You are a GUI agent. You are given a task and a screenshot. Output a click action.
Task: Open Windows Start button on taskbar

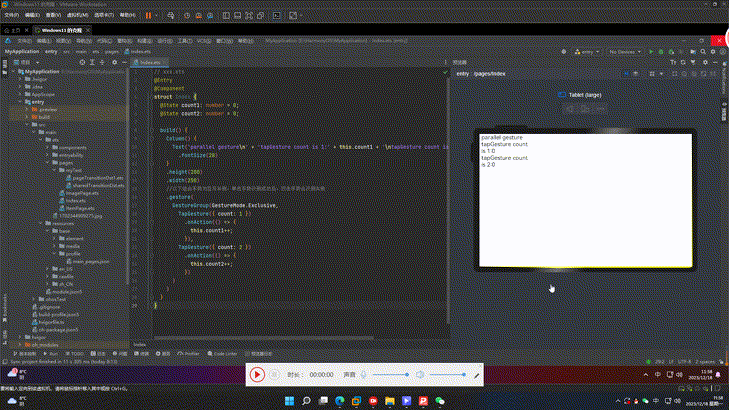tap(289, 401)
